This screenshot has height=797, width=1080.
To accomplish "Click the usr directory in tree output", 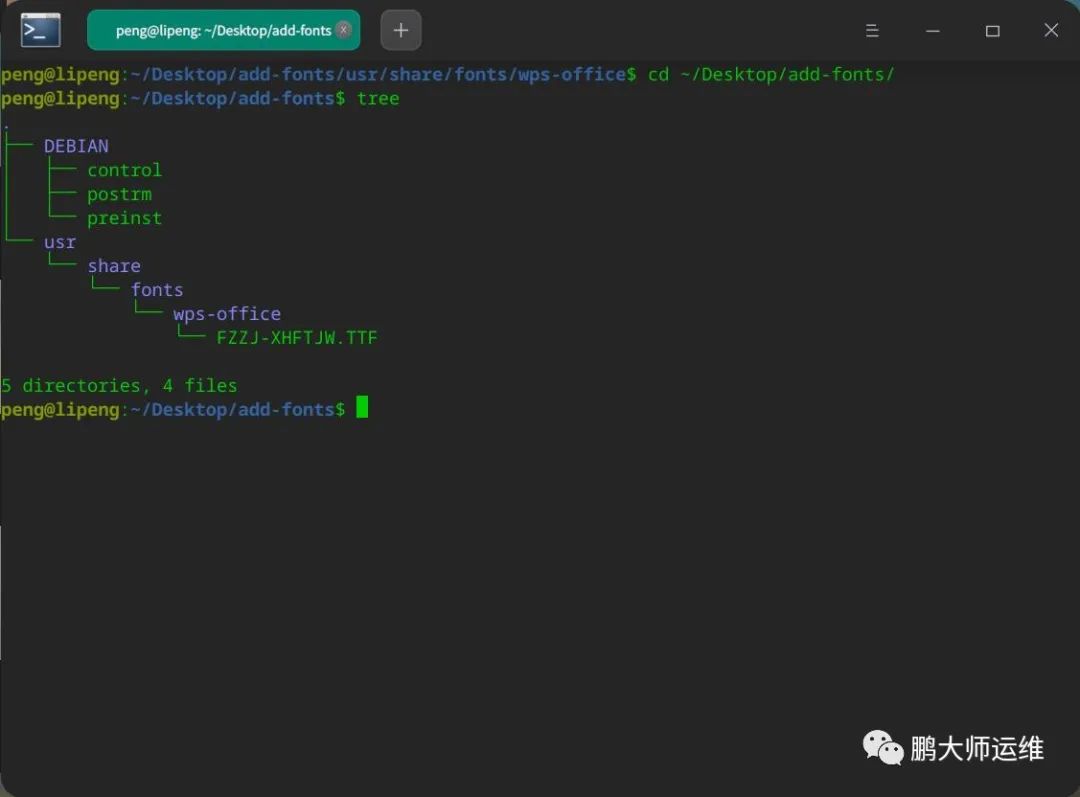I will (x=60, y=242).
